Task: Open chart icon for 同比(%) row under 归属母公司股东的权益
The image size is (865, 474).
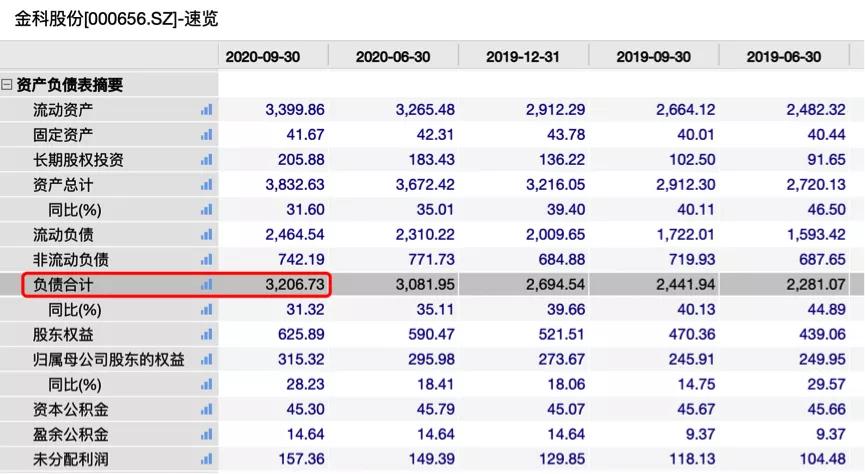Action: pos(206,385)
